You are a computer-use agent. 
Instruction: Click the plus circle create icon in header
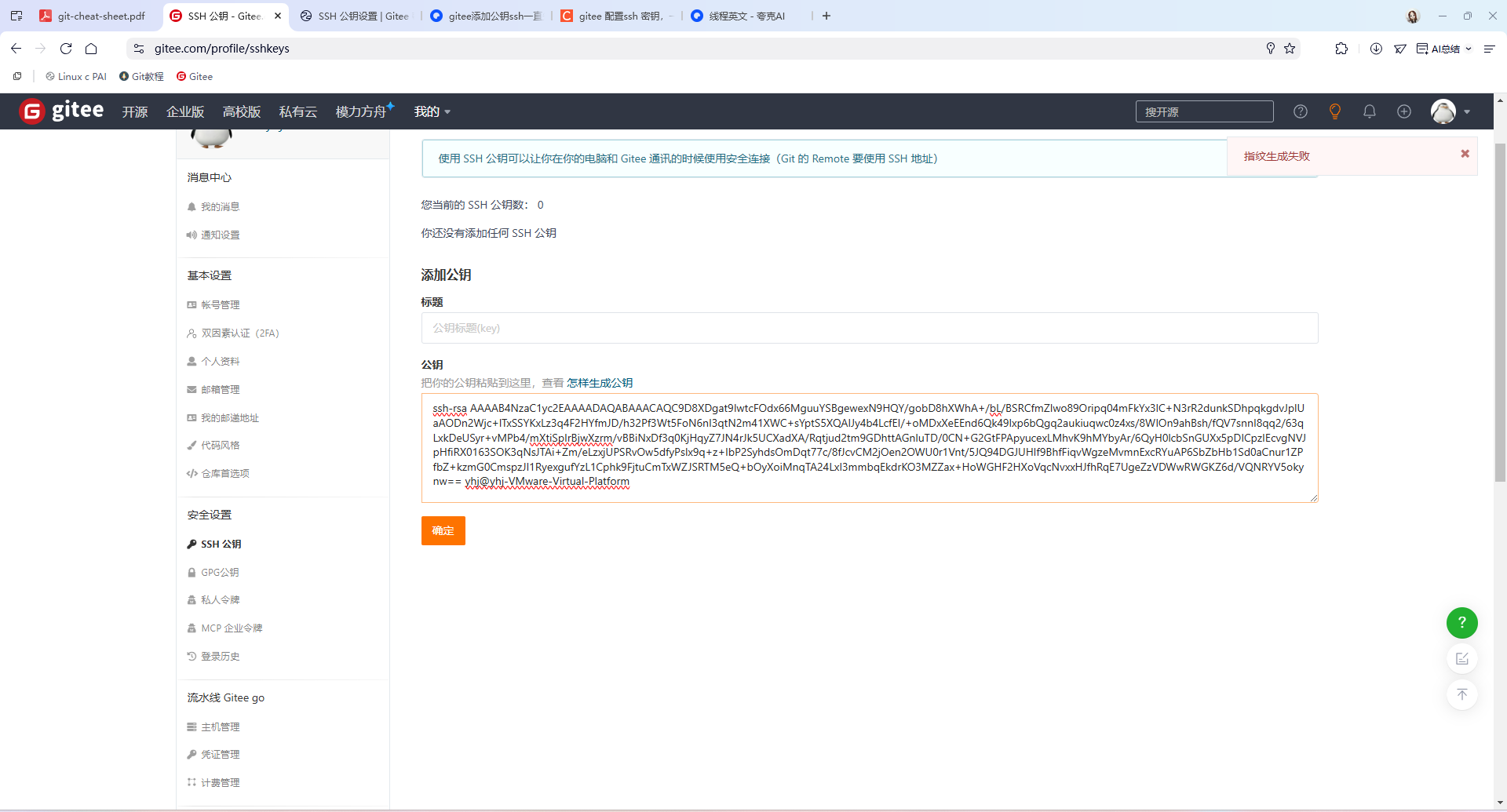pyautogui.click(x=1404, y=111)
